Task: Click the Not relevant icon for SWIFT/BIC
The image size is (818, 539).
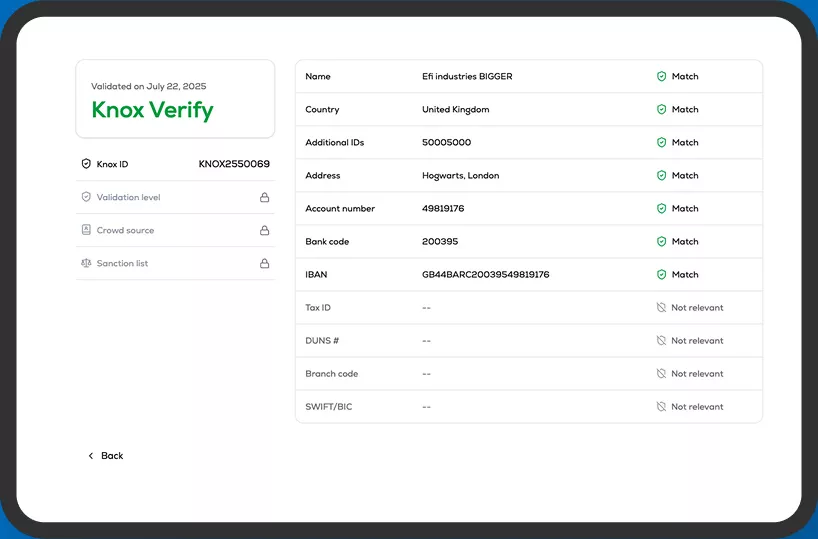Action: 661,407
